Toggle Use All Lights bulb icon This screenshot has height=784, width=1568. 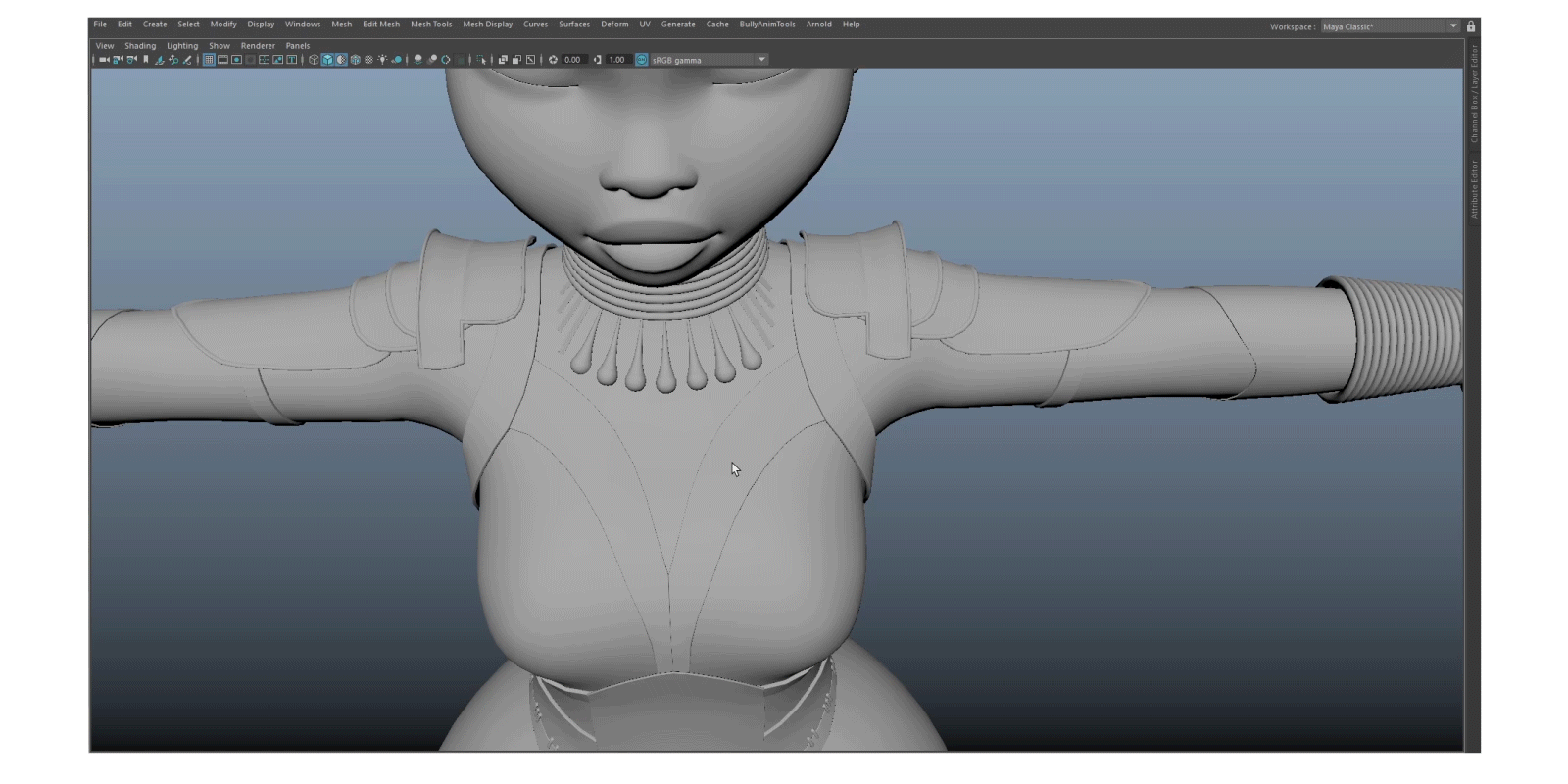tap(382, 60)
